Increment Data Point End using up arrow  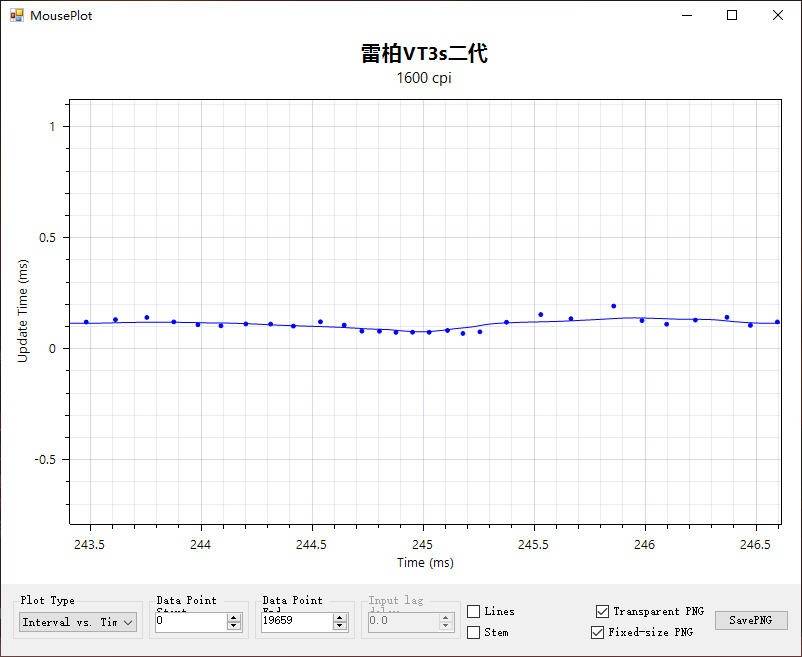pyautogui.click(x=340, y=618)
